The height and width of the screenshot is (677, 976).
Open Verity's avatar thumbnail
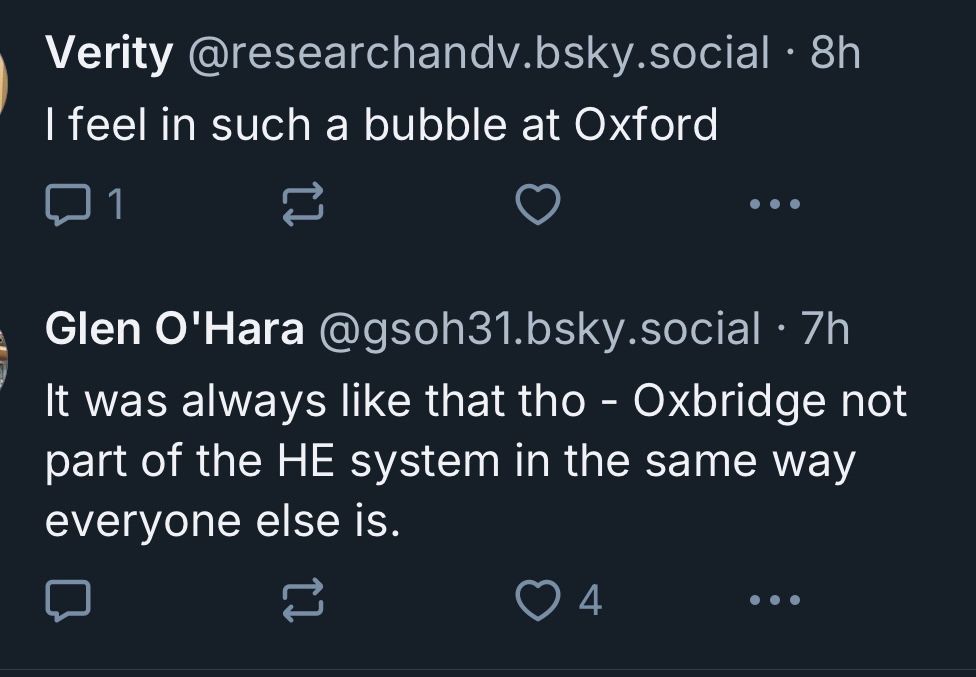(x=5, y=80)
